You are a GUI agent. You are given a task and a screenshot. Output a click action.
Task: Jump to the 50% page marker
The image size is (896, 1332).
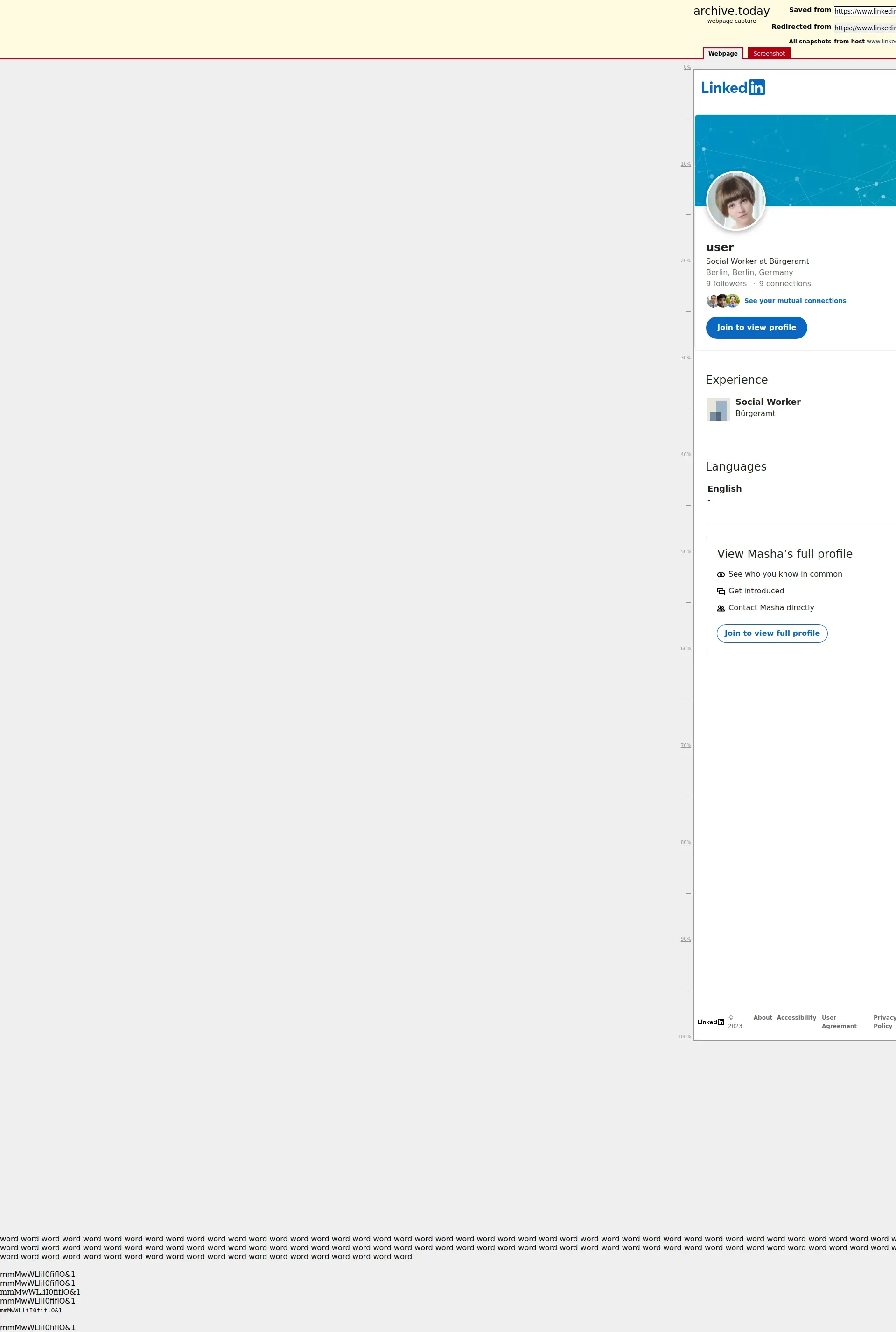[685, 552]
